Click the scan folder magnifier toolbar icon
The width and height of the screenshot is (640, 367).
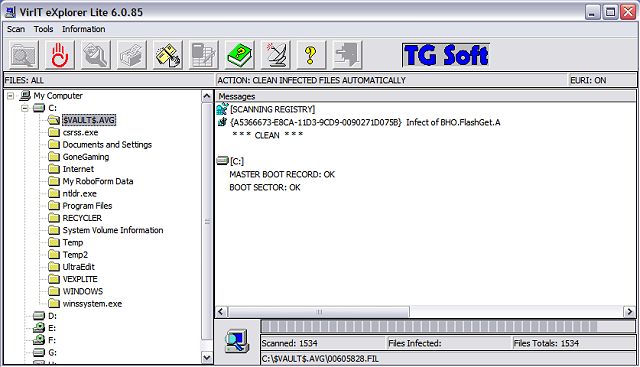(x=24, y=55)
